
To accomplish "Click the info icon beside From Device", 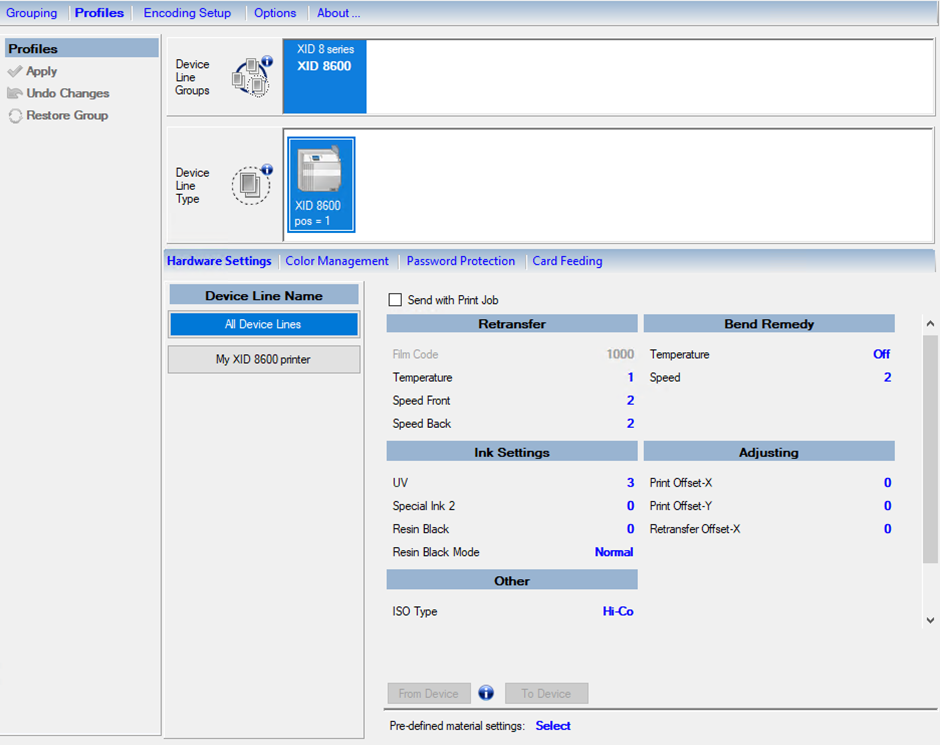I will click(486, 693).
